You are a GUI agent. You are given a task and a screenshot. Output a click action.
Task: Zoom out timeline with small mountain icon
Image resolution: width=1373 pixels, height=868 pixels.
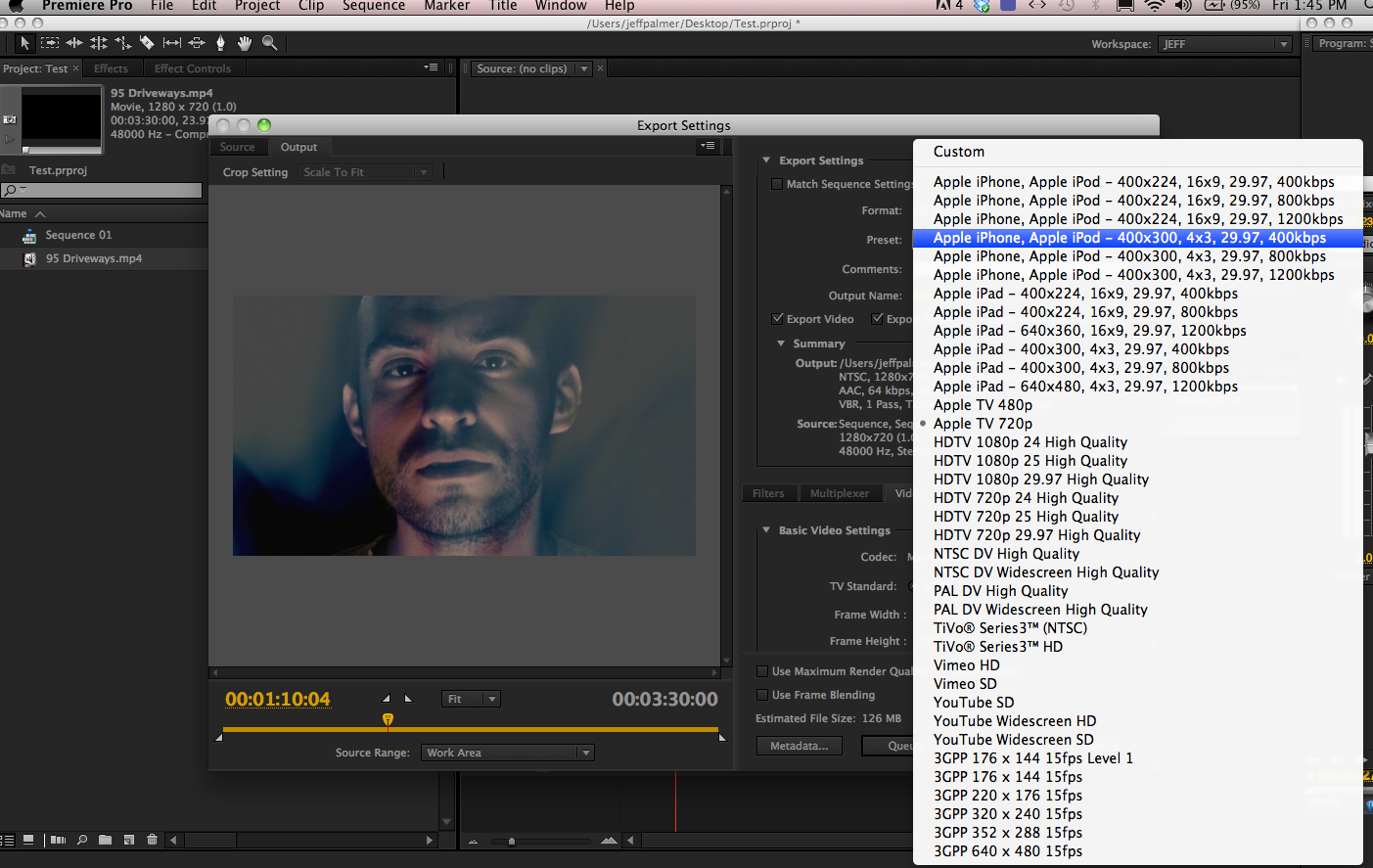tap(473, 841)
